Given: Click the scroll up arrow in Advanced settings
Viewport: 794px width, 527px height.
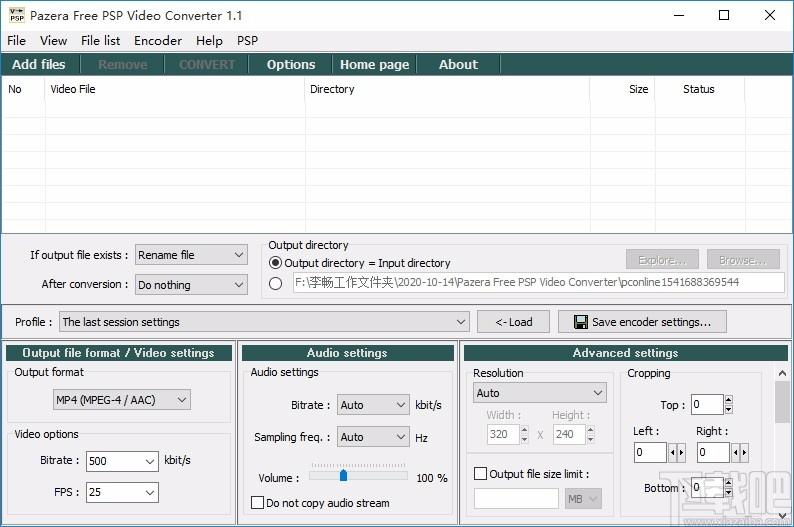Looking at the screenshot, I should tap(782, 373).
